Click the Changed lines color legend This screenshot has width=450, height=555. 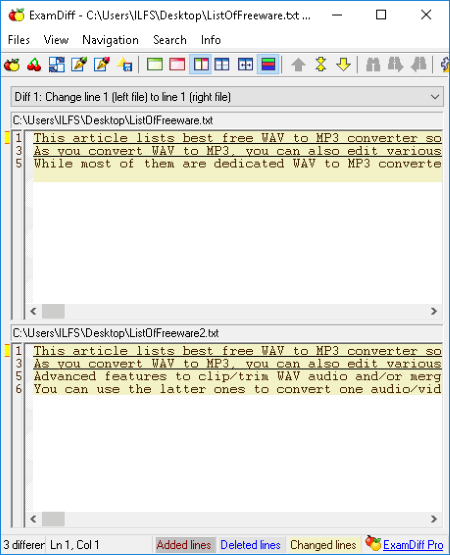(323, 545)
